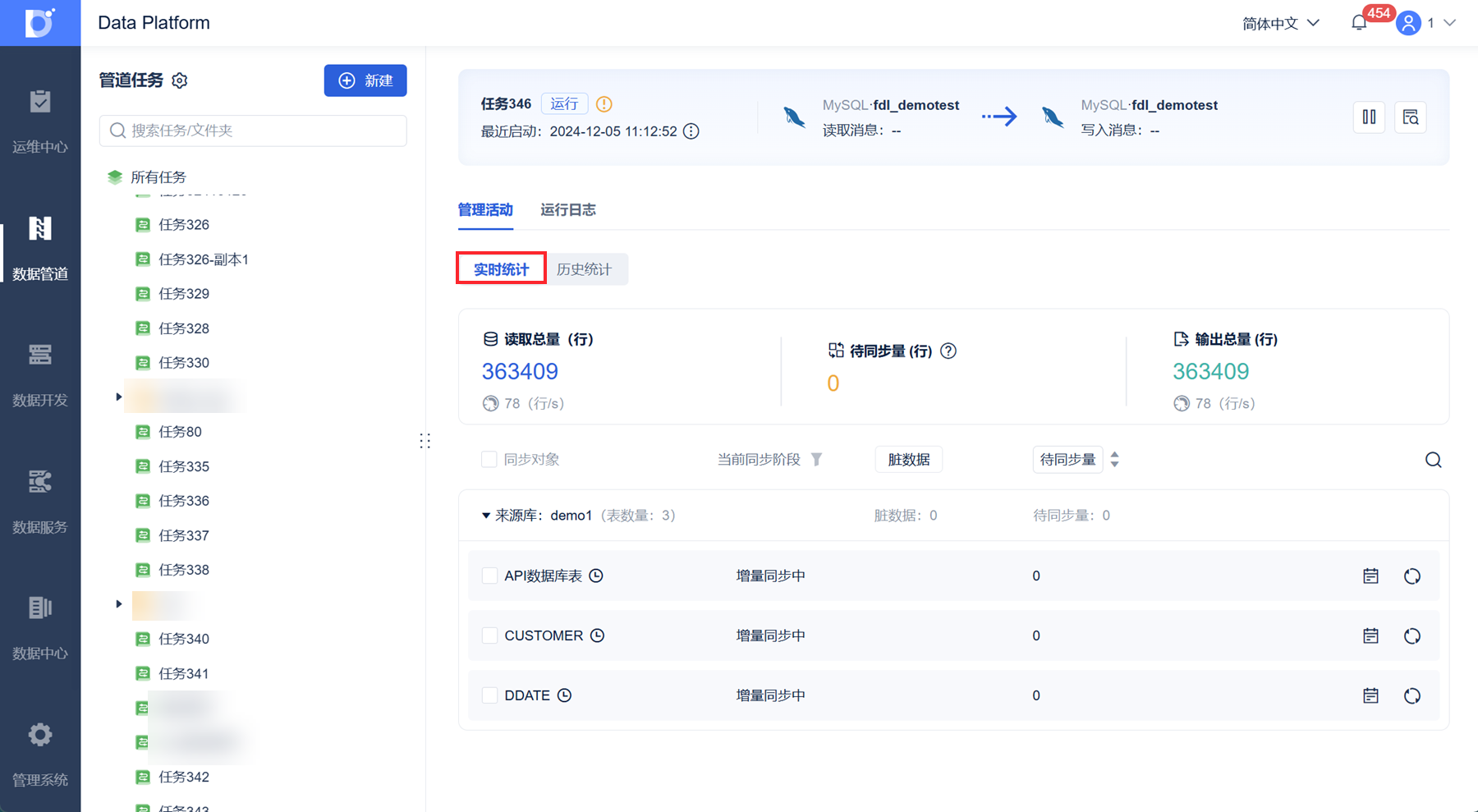This screenshot has height=812, width=1478.
Task: Click the Data Platform logo icon
Action: 39,22
